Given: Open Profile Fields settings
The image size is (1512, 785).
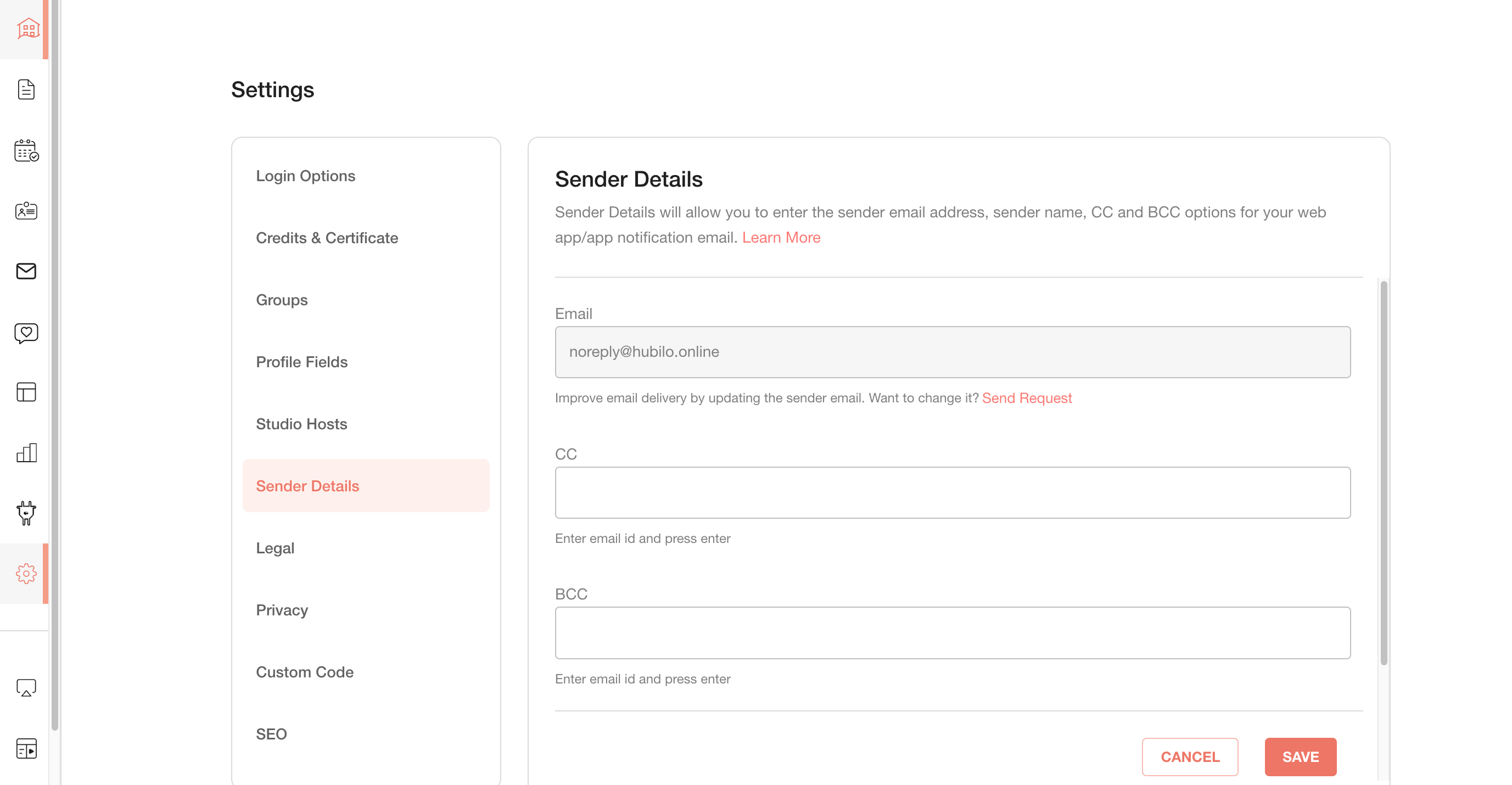Looking at the screenshot, I should (302, 362).
